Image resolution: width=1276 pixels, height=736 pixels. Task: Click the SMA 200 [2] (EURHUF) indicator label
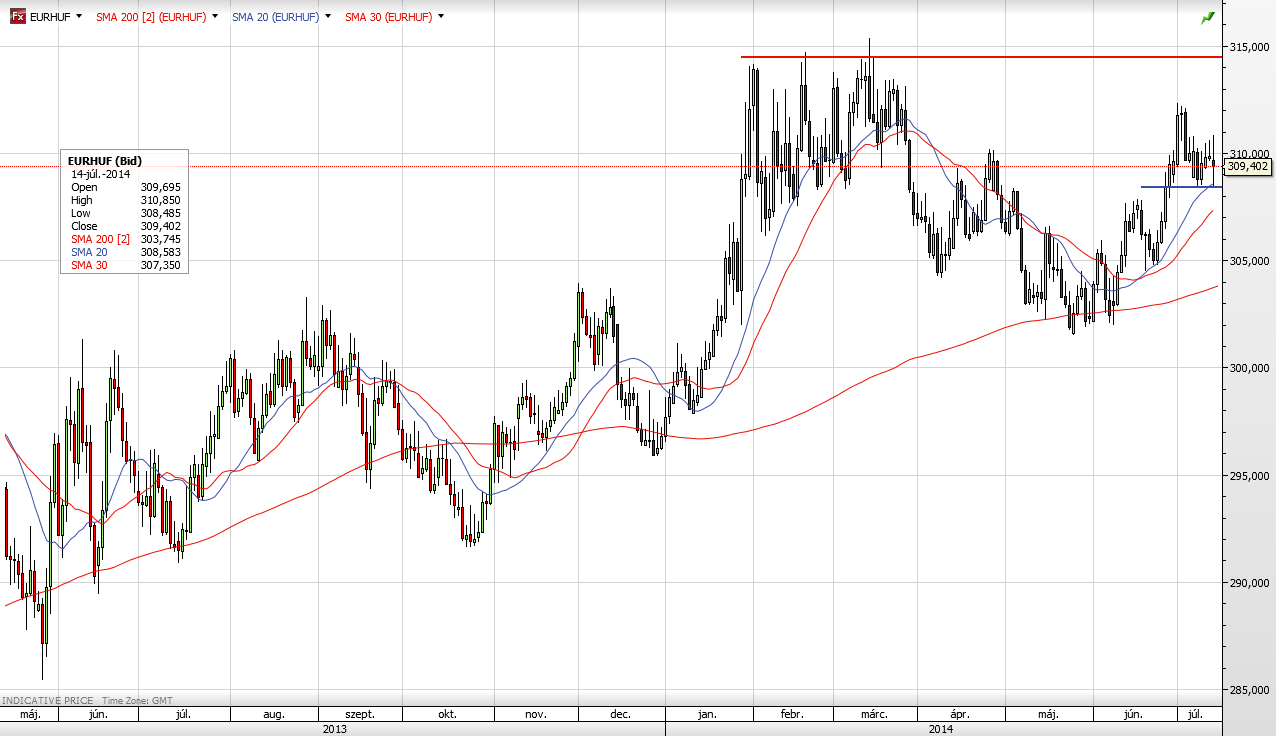pos(151,17)
